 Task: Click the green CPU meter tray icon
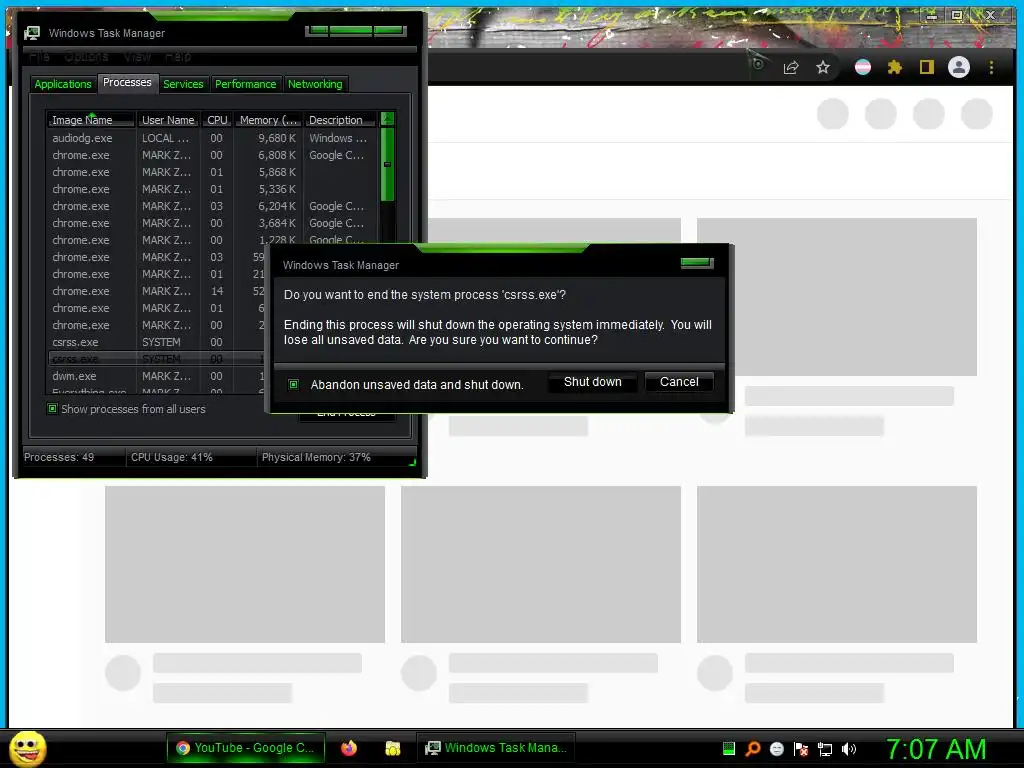tap(729, 748)
